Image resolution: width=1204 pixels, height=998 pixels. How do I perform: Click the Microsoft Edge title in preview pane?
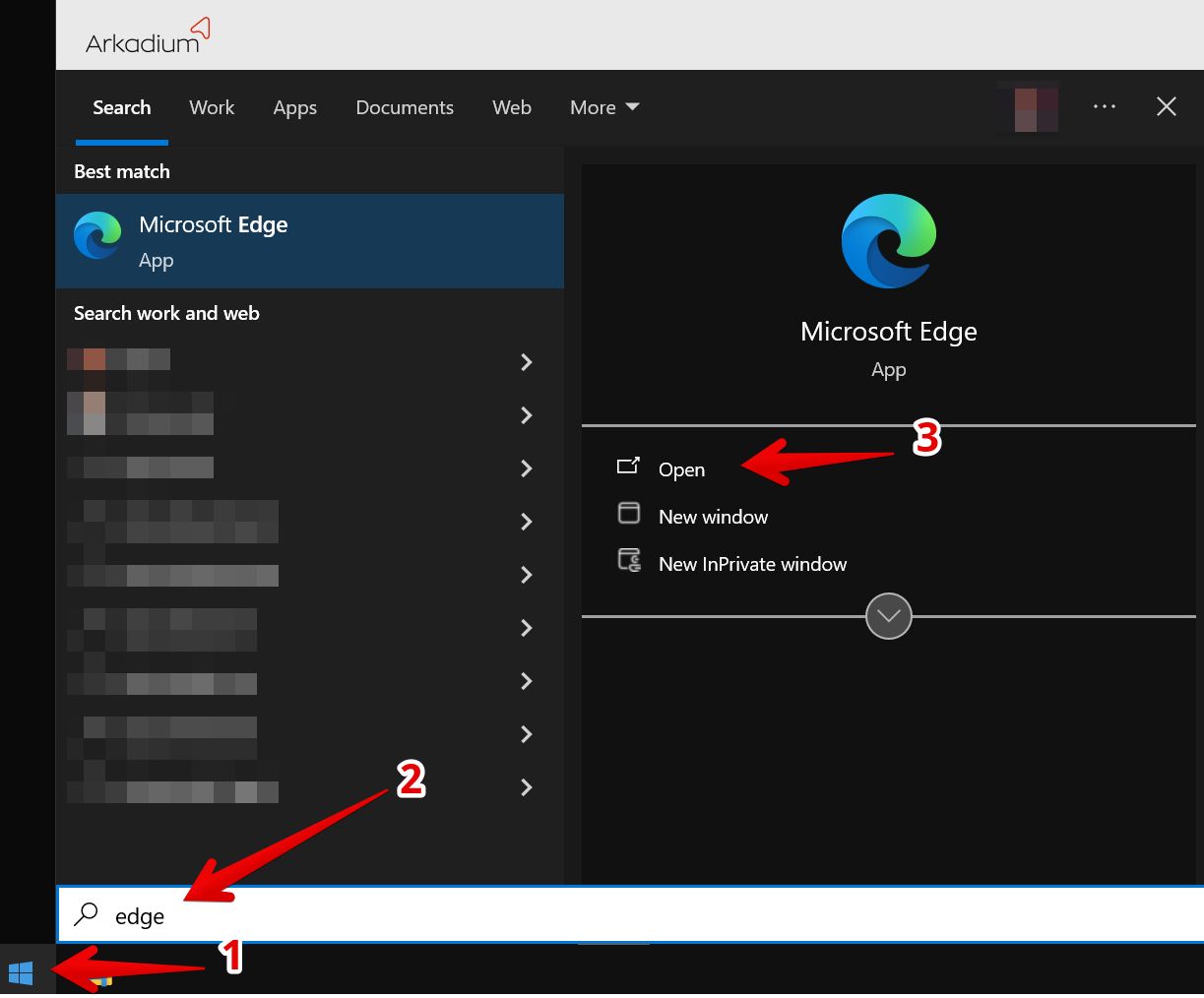pos(889,332)
